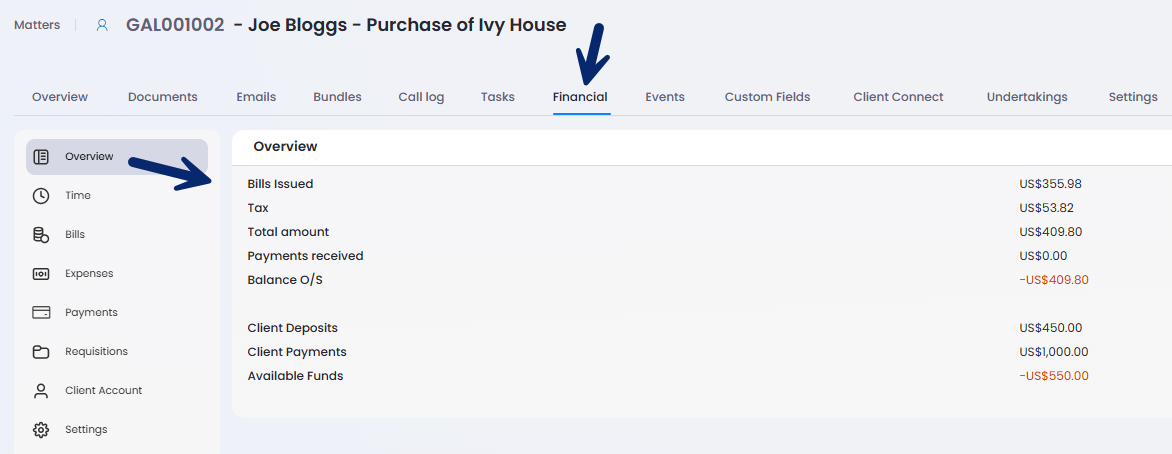1172x454 pixels.
Task: Click the Payments card icon
Action: (41, 313)
